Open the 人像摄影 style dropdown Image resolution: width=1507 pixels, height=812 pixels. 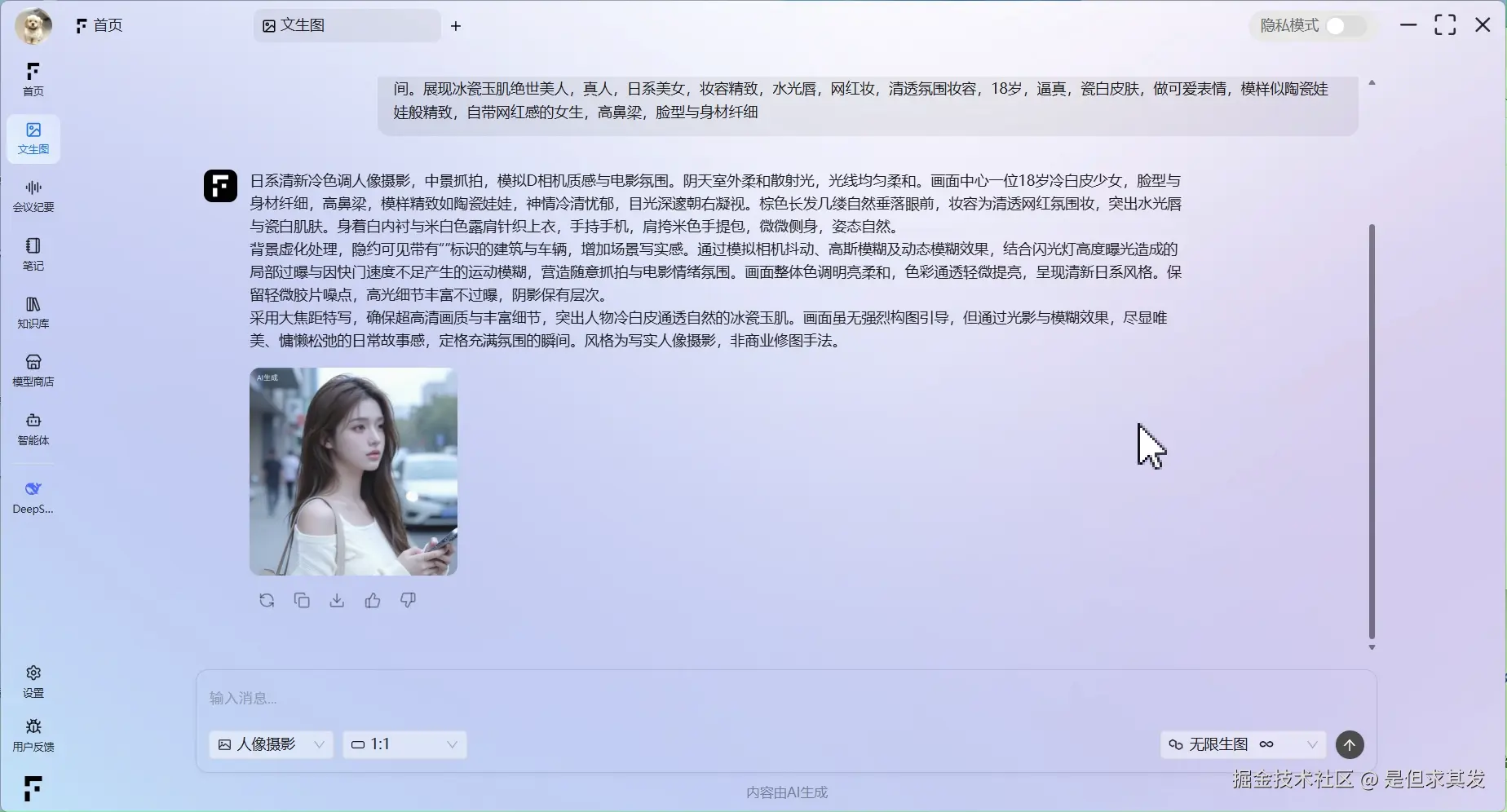[271, 744]
